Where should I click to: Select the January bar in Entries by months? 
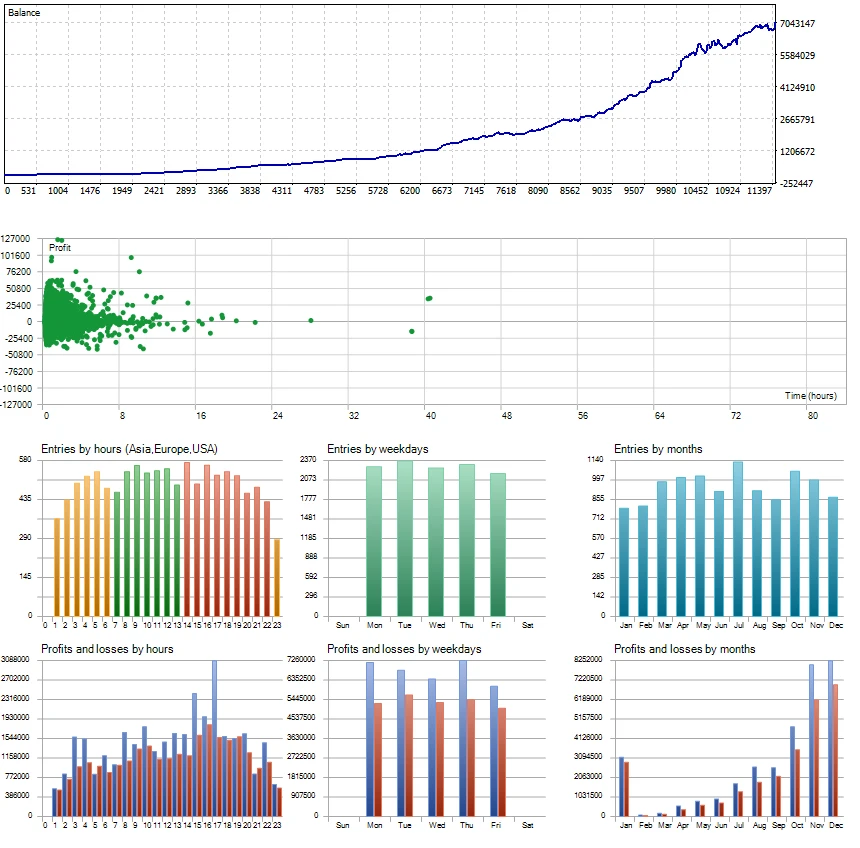click(624, 562)
